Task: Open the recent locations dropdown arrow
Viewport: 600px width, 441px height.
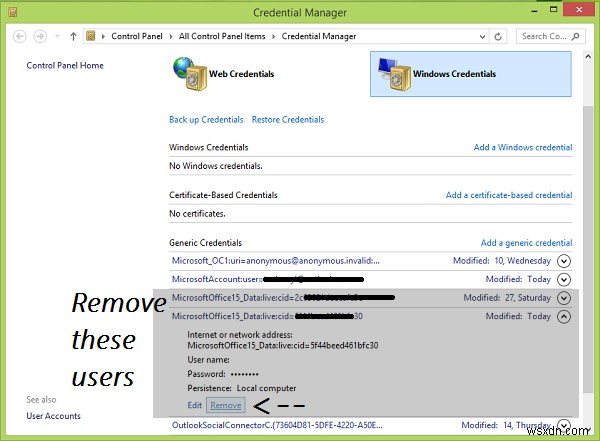Action: (57, 36)
